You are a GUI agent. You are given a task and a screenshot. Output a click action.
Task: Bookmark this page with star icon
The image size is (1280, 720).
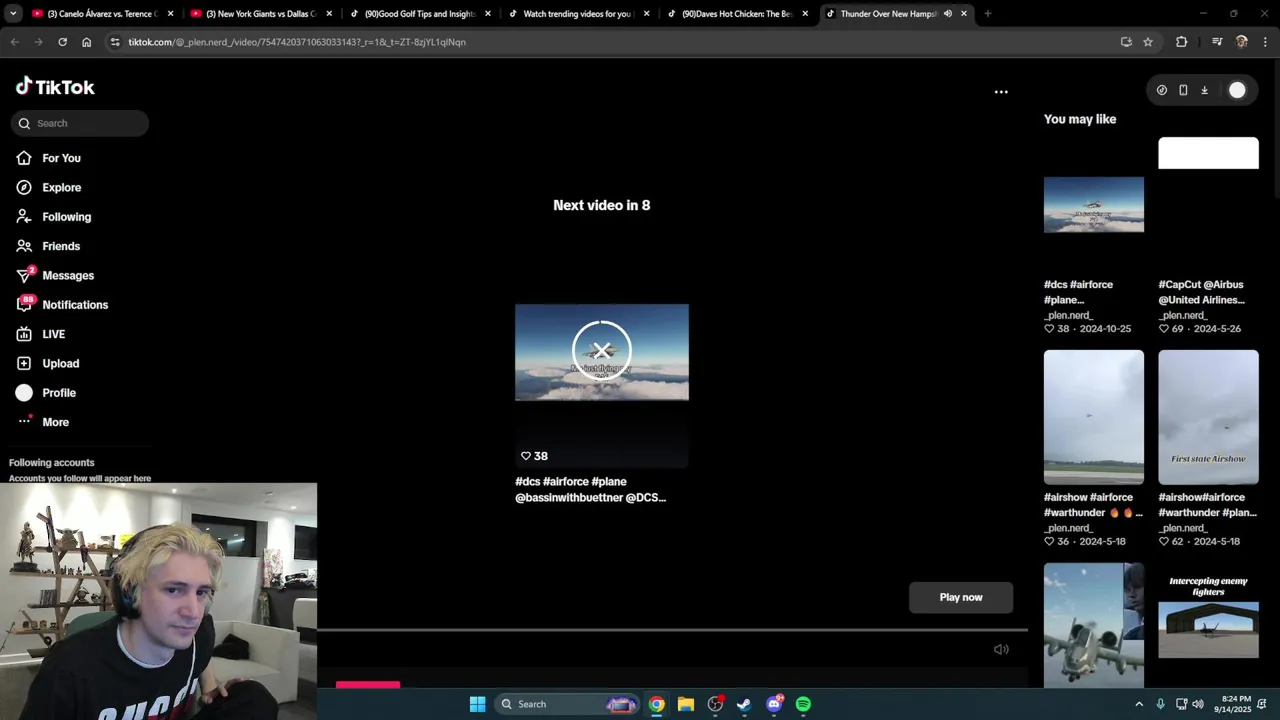pyautogui.click(x=1148, y=42)
